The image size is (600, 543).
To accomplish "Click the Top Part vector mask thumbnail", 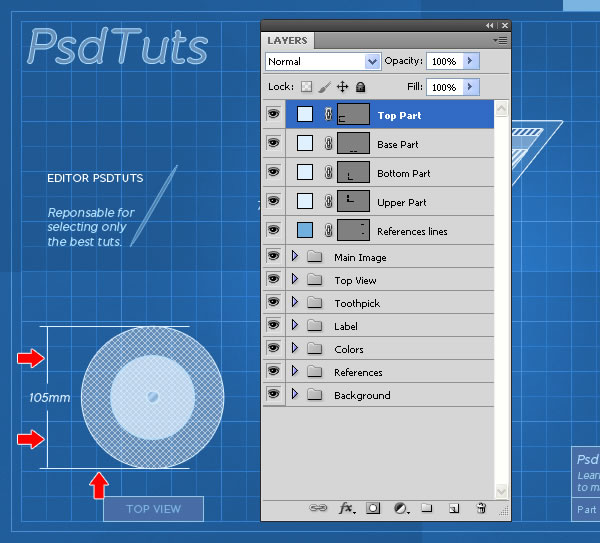I will pyautogui.click(x=353, y=114).
